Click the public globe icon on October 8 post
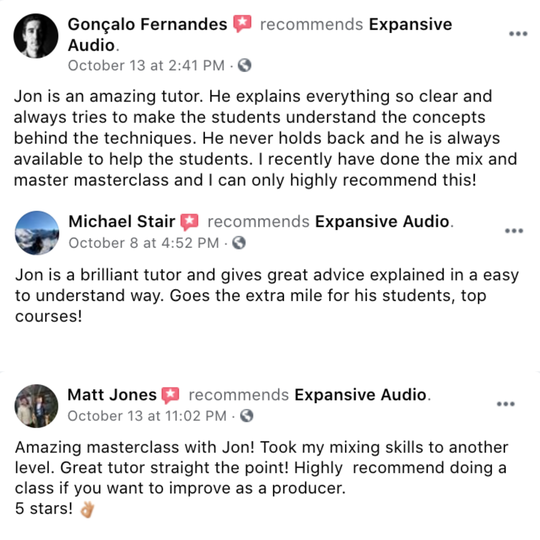The image size is (540, 540). (x=239, y=243)
